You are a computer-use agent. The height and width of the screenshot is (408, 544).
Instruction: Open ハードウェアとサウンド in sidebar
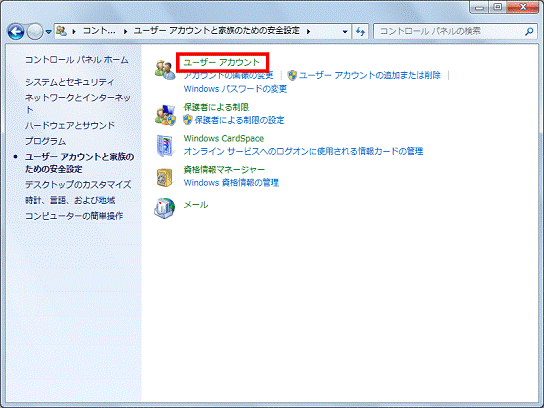[70, 125]
